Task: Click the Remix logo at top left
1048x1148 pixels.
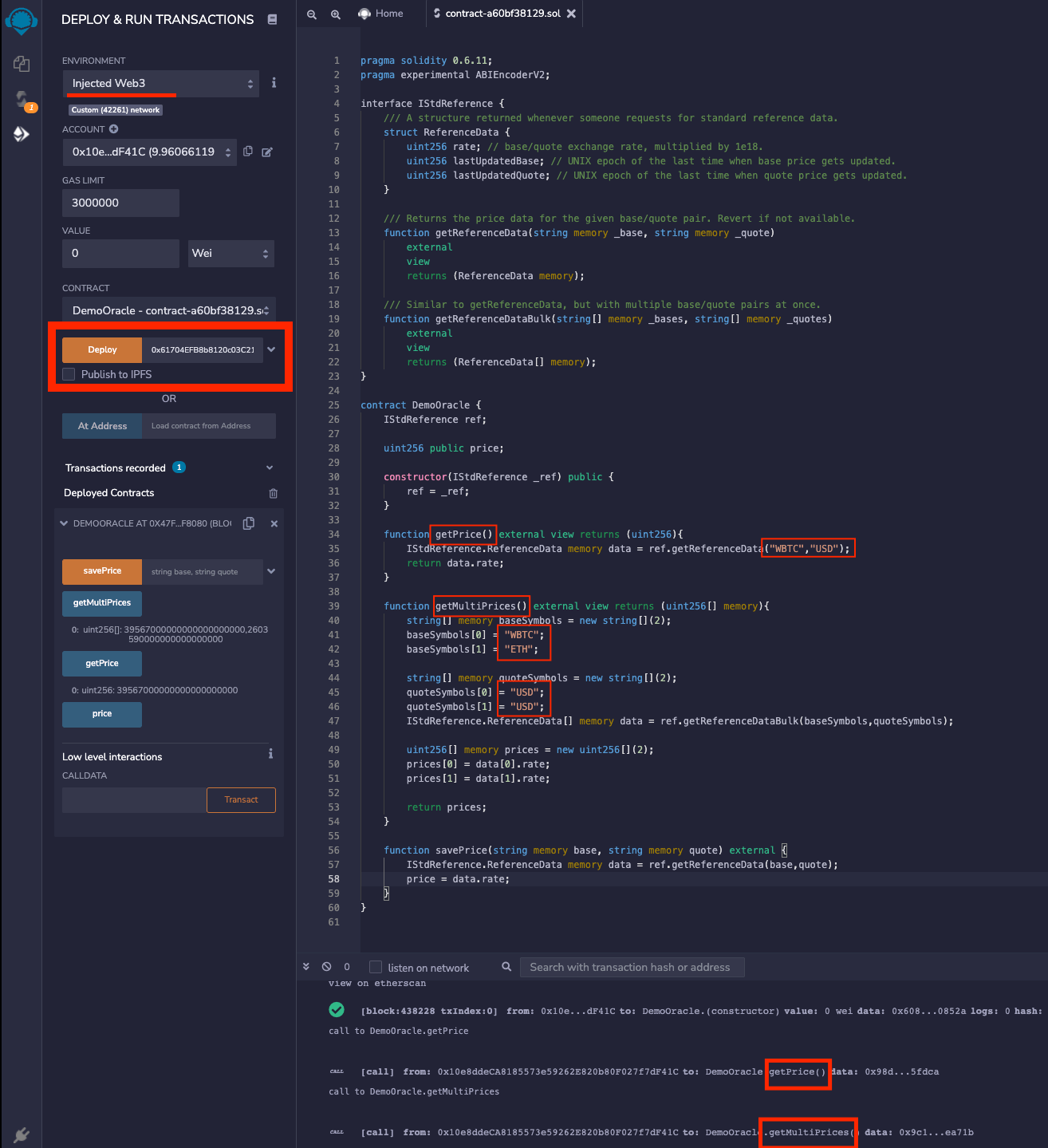Action: pyautogui.click(x=22, y=21)
